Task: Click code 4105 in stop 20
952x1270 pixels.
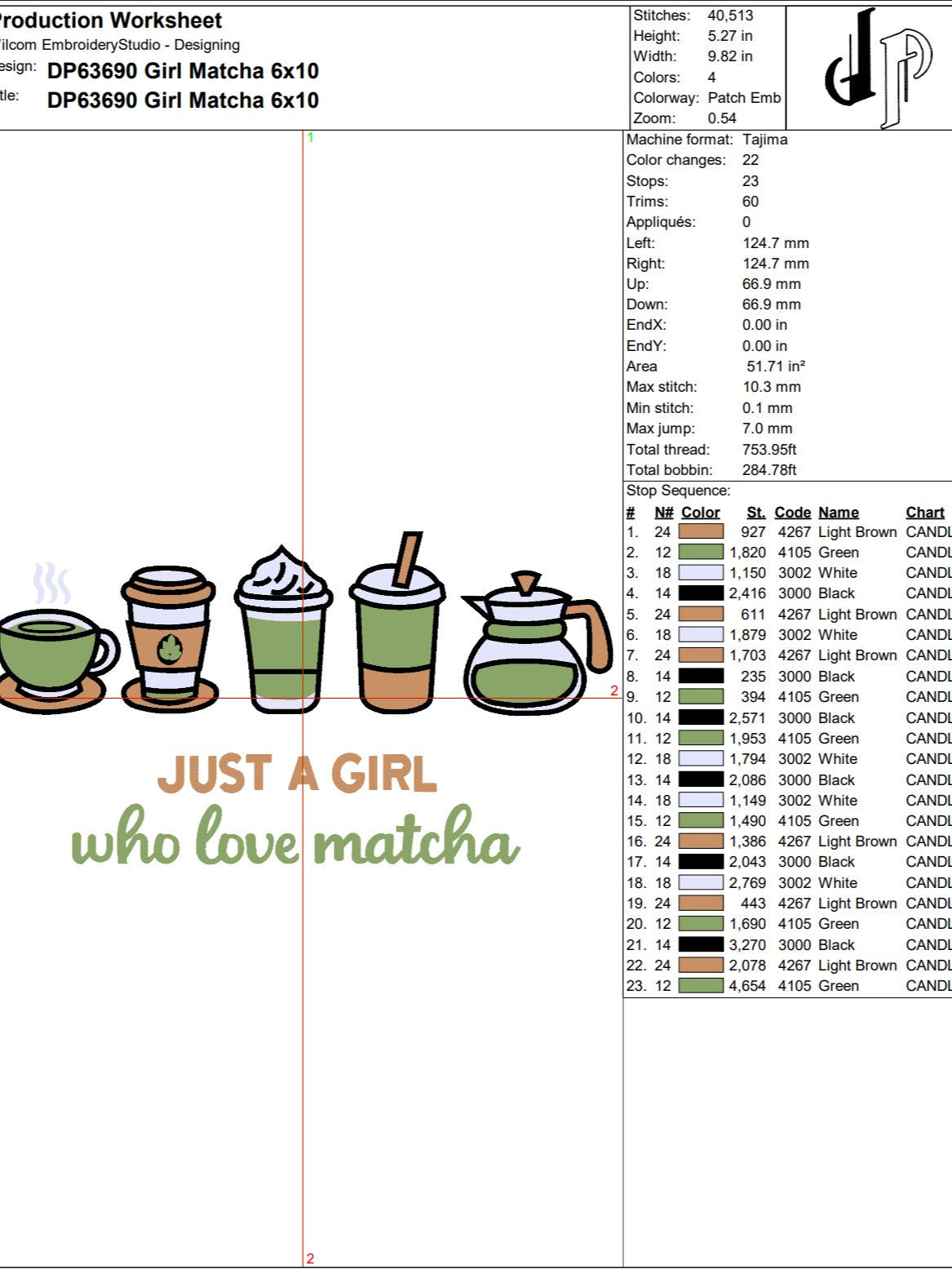Action: 795,923
